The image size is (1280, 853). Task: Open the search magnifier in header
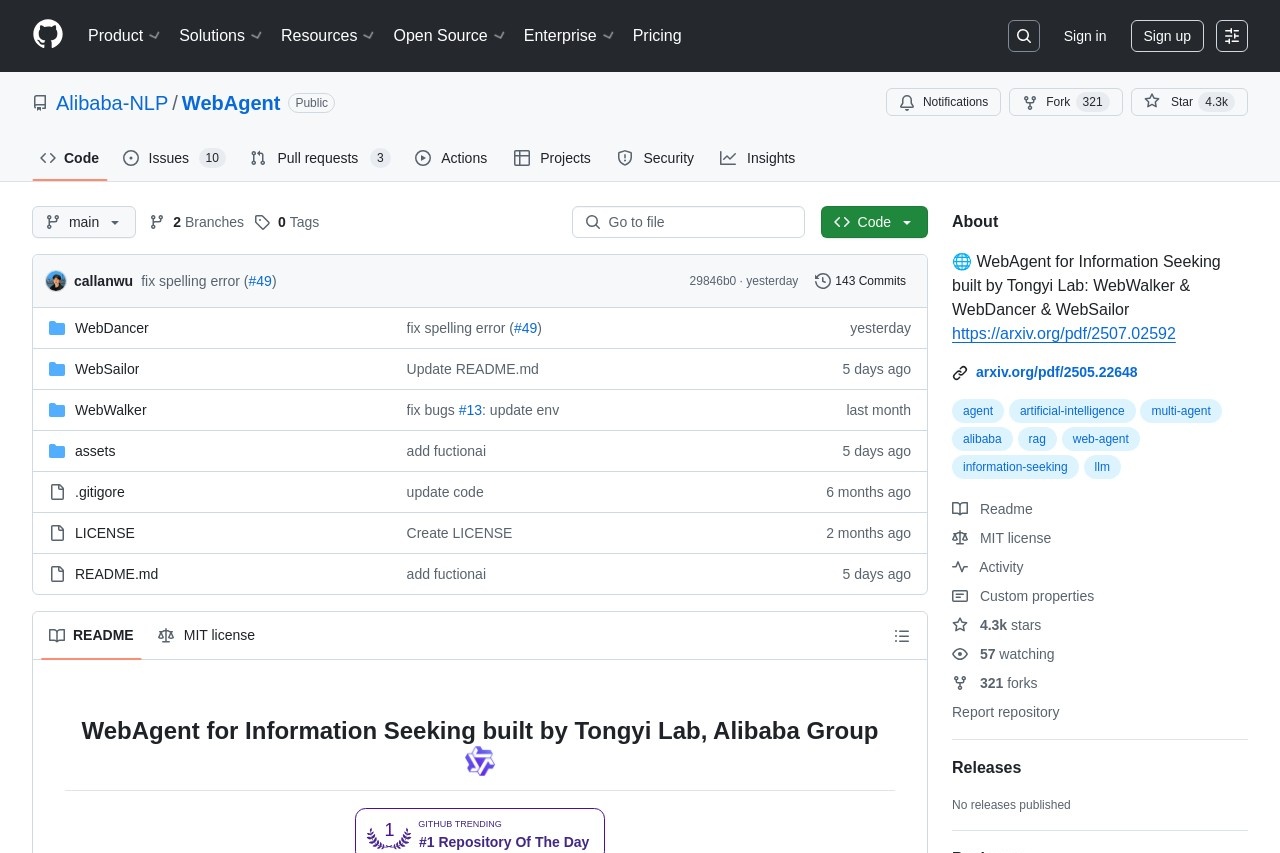point(1024,36)
